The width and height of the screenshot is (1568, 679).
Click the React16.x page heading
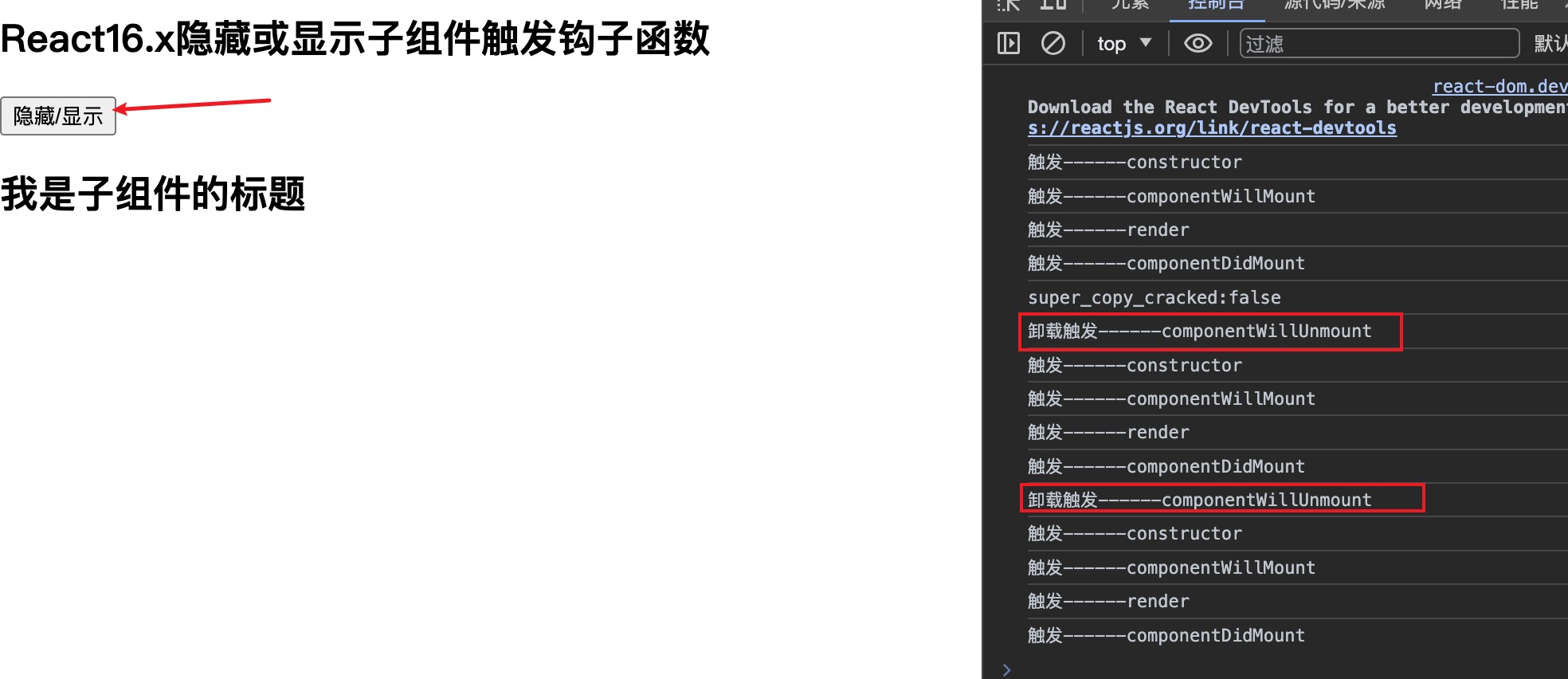click(x=355, y=39)
